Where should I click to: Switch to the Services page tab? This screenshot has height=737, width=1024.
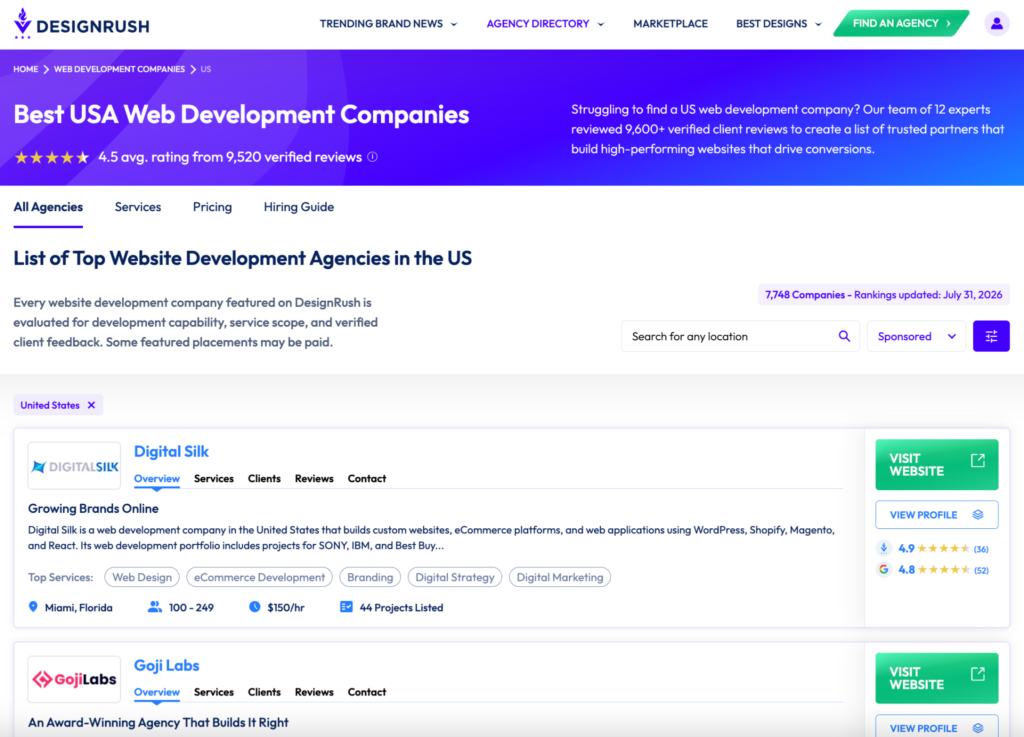point(138,207)
